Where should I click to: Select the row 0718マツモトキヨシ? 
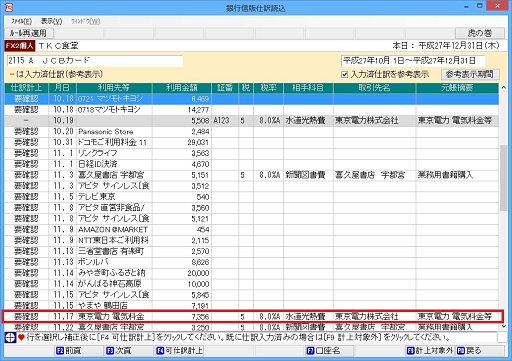point(252,110)
